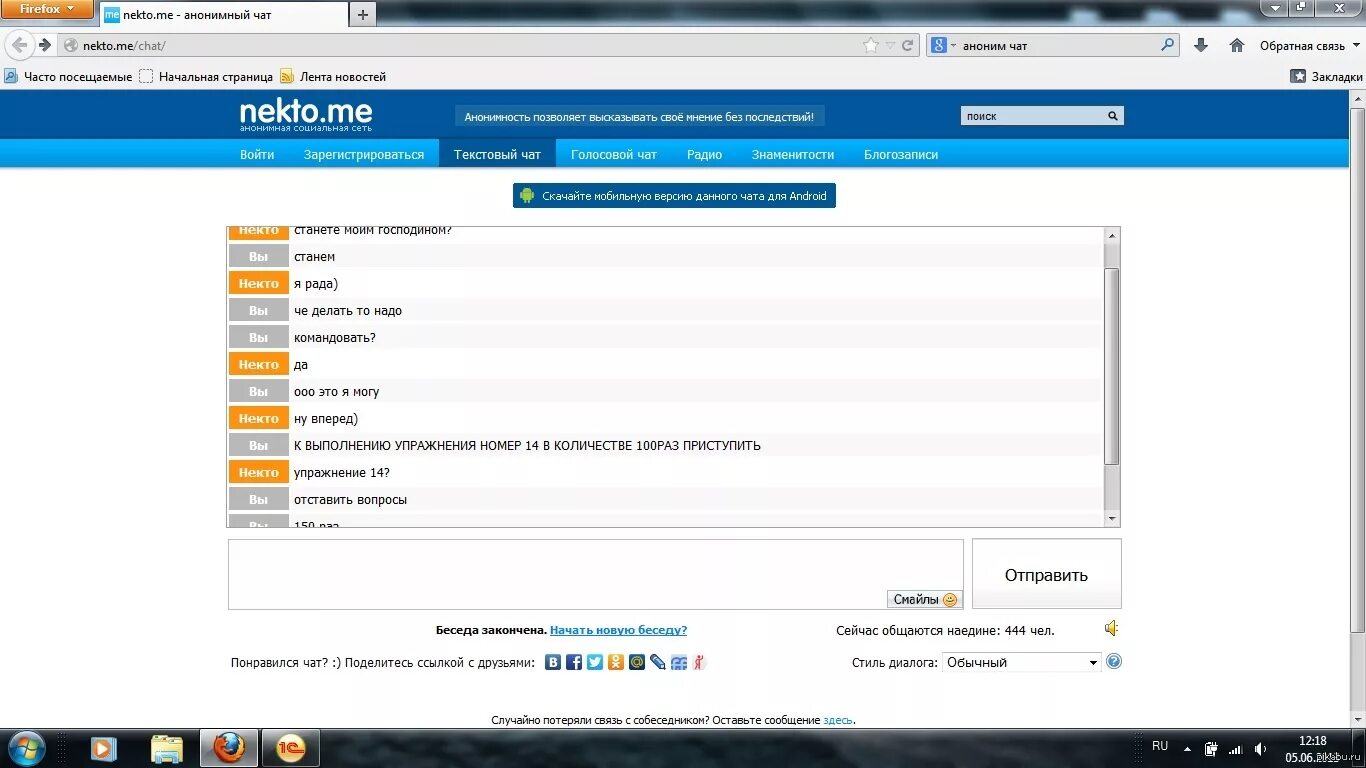This screenshot has width=1366, height=768.
Task: Switch to the Firefox taskbar icon
Action: [x=228, y=748]
